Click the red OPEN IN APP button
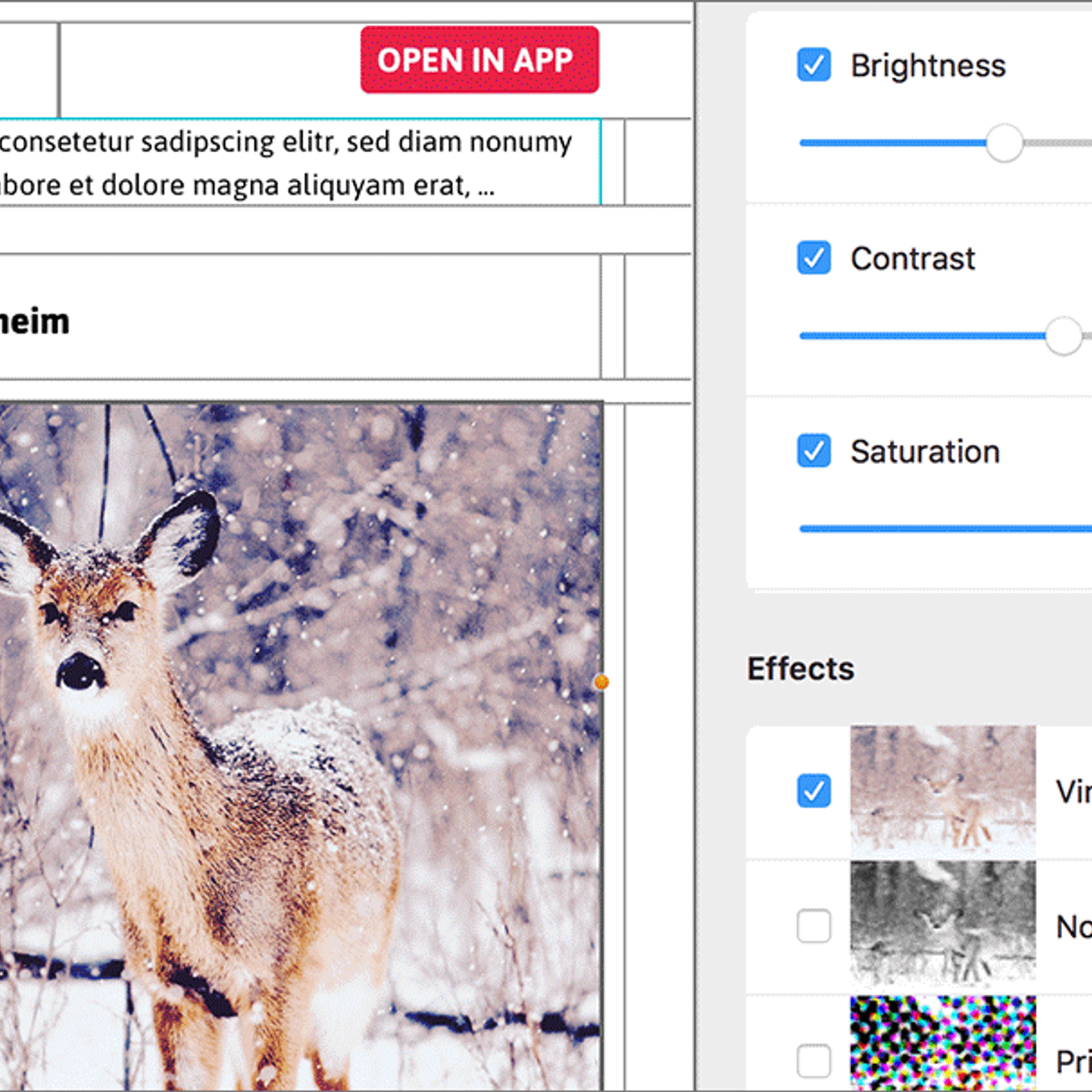 pyautogui.click(x=479, y=60)
